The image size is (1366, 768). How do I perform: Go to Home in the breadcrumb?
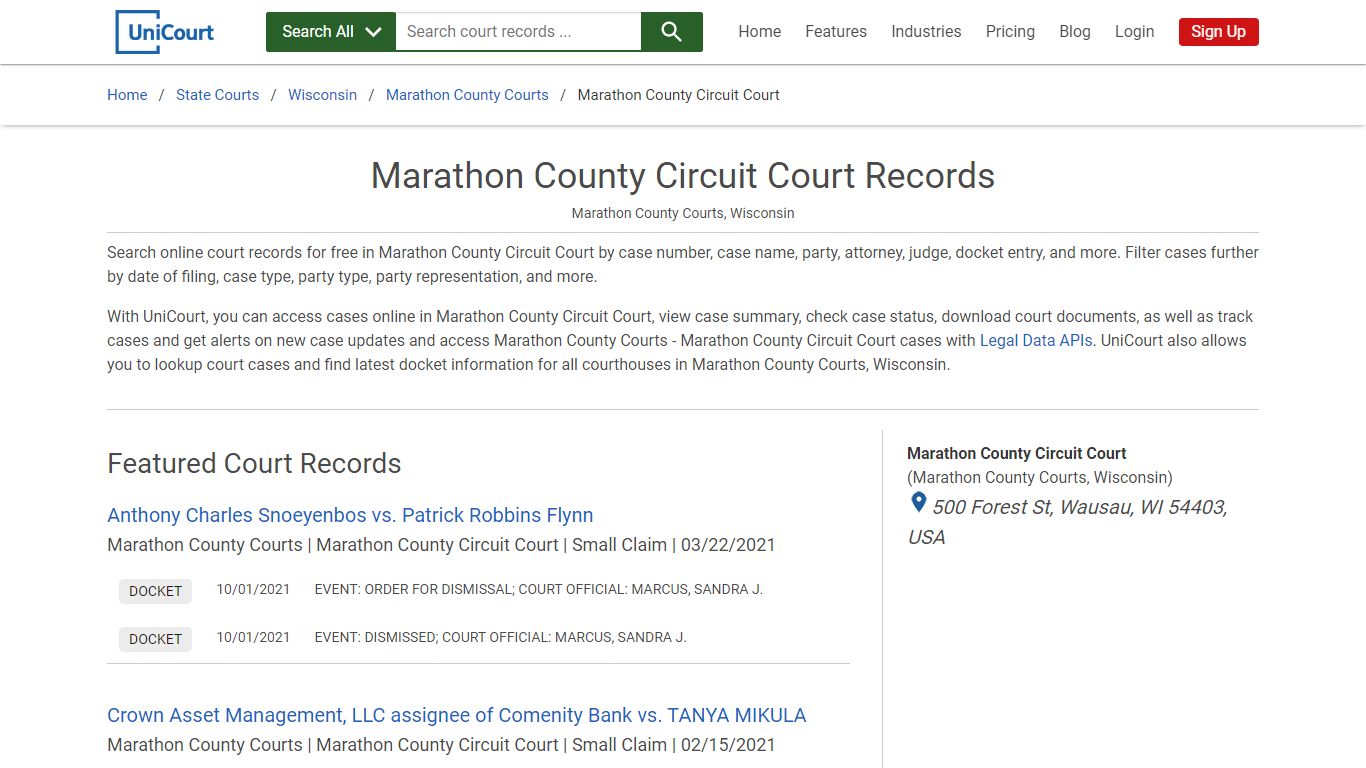(x=127, y=95)
